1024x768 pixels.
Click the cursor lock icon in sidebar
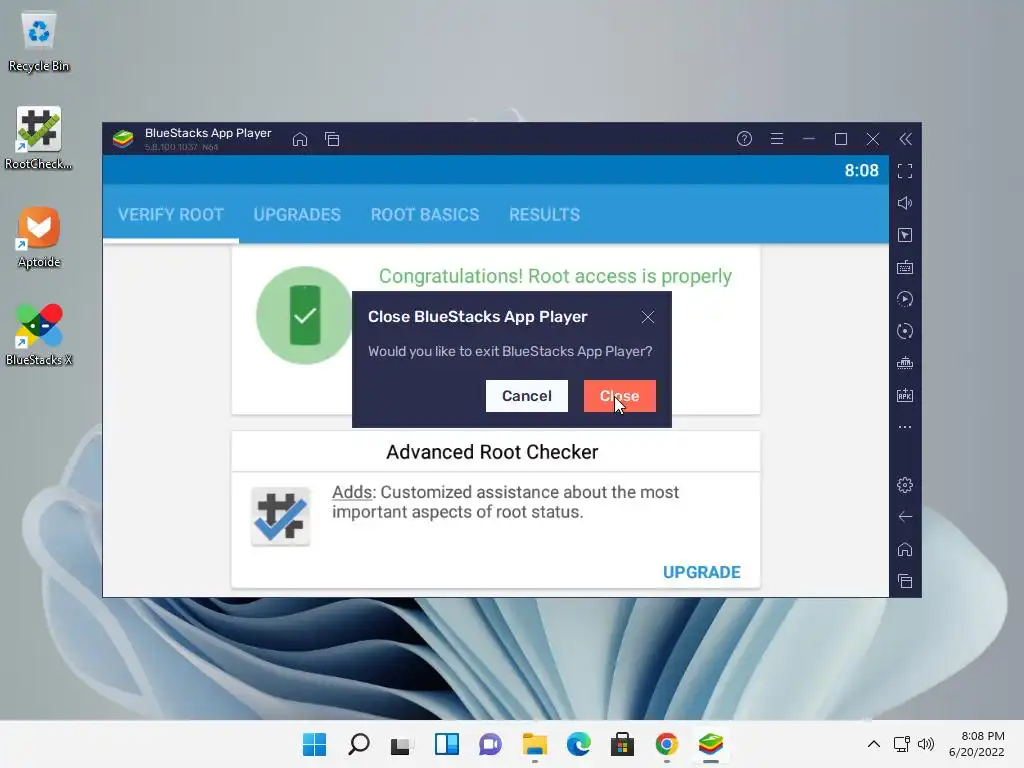tap(904, 235)
